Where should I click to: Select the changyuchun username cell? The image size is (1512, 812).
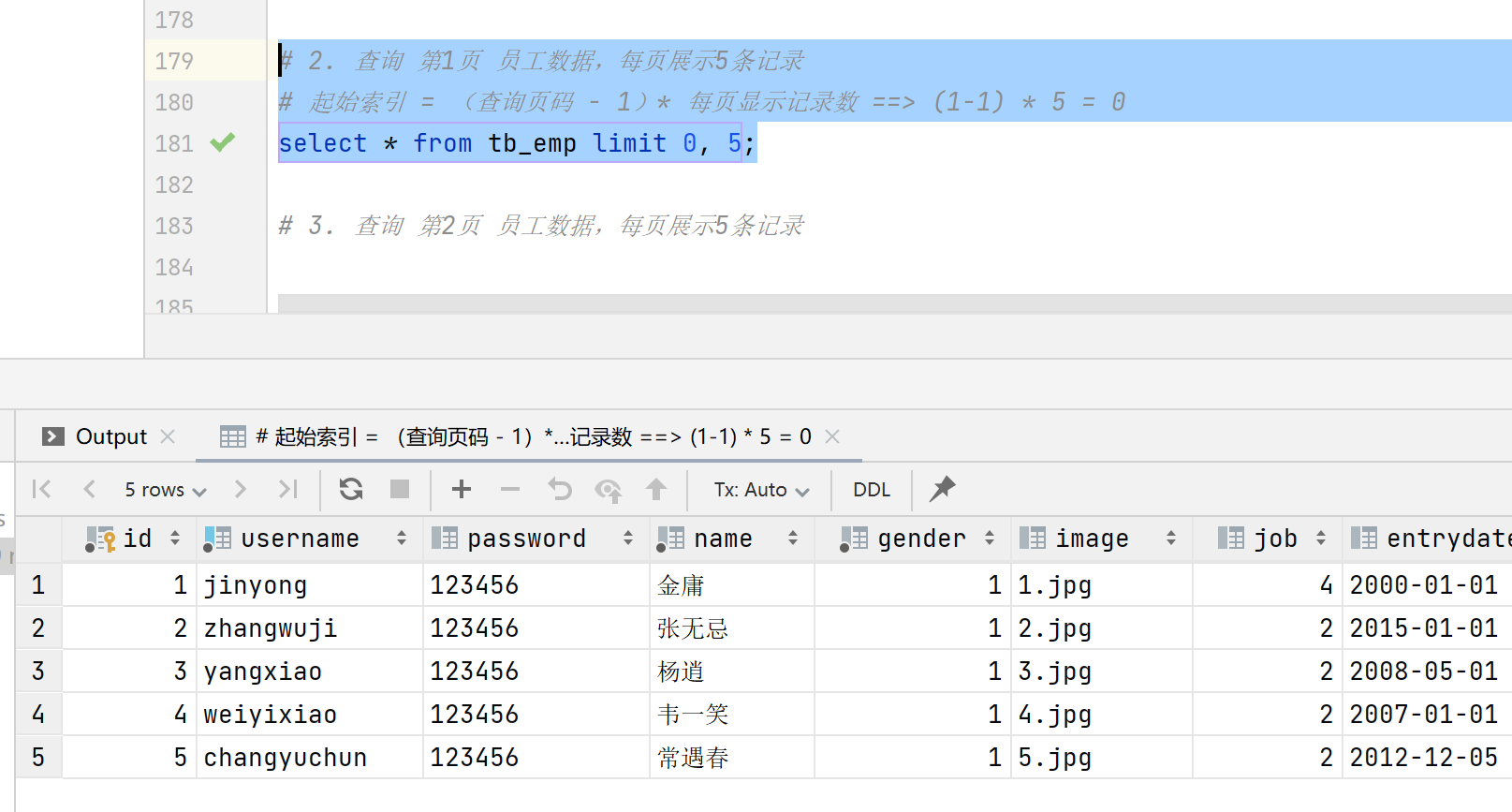[x=310, y=758]
